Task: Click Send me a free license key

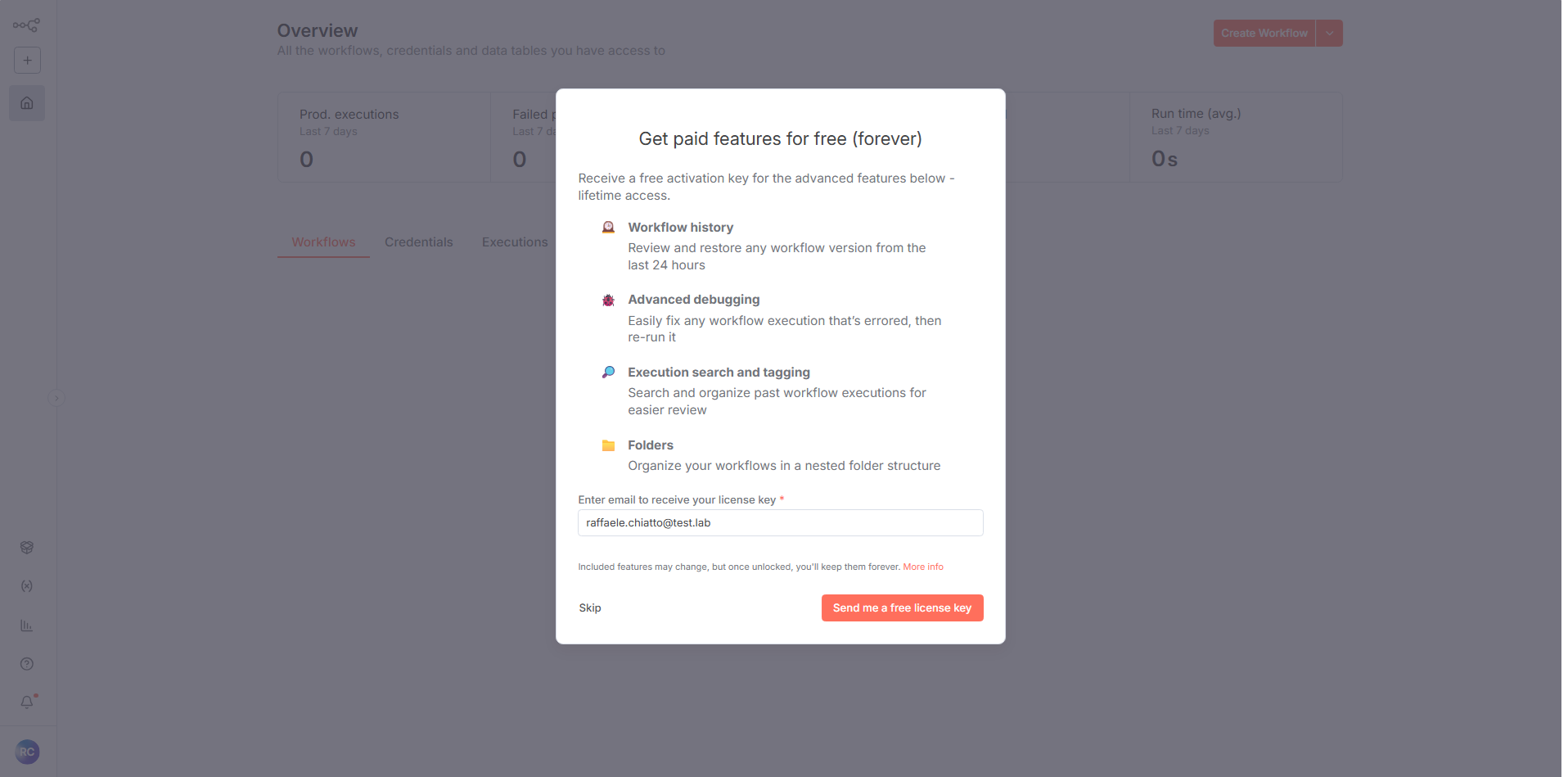Action: pos(902,608)
